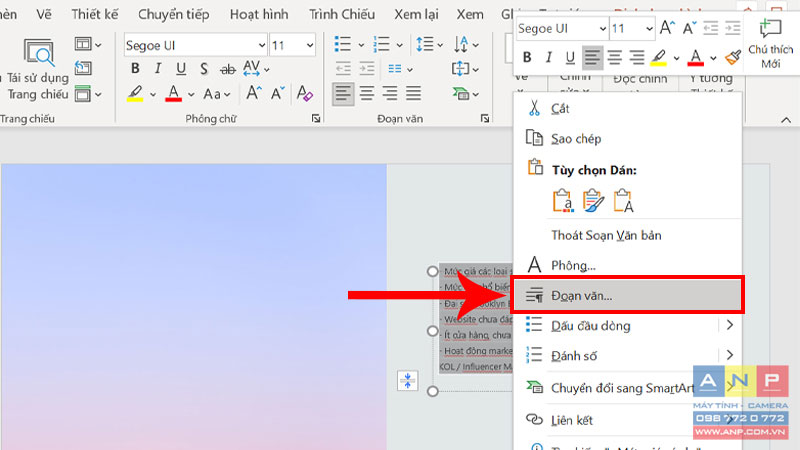
Task: Open the Vẽ ribbon tab
Action: pyautogui.click(x=44, y=14)
